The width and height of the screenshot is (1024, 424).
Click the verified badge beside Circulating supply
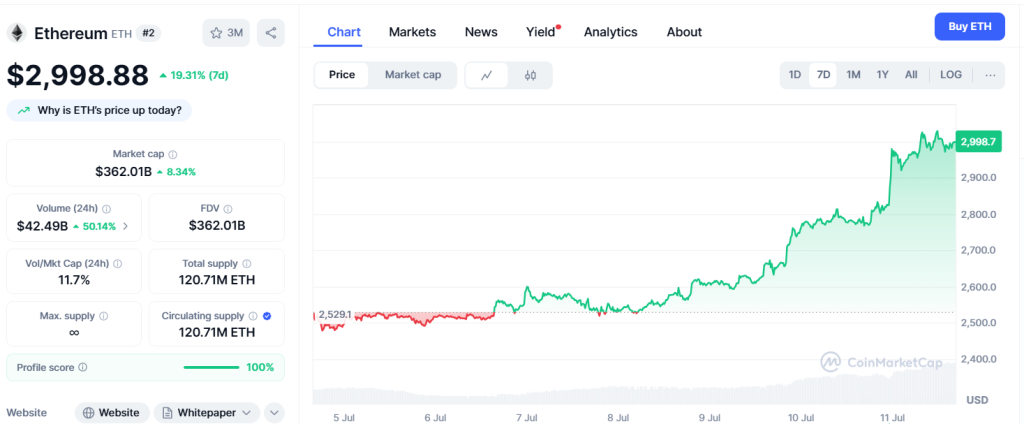[266, 316]
